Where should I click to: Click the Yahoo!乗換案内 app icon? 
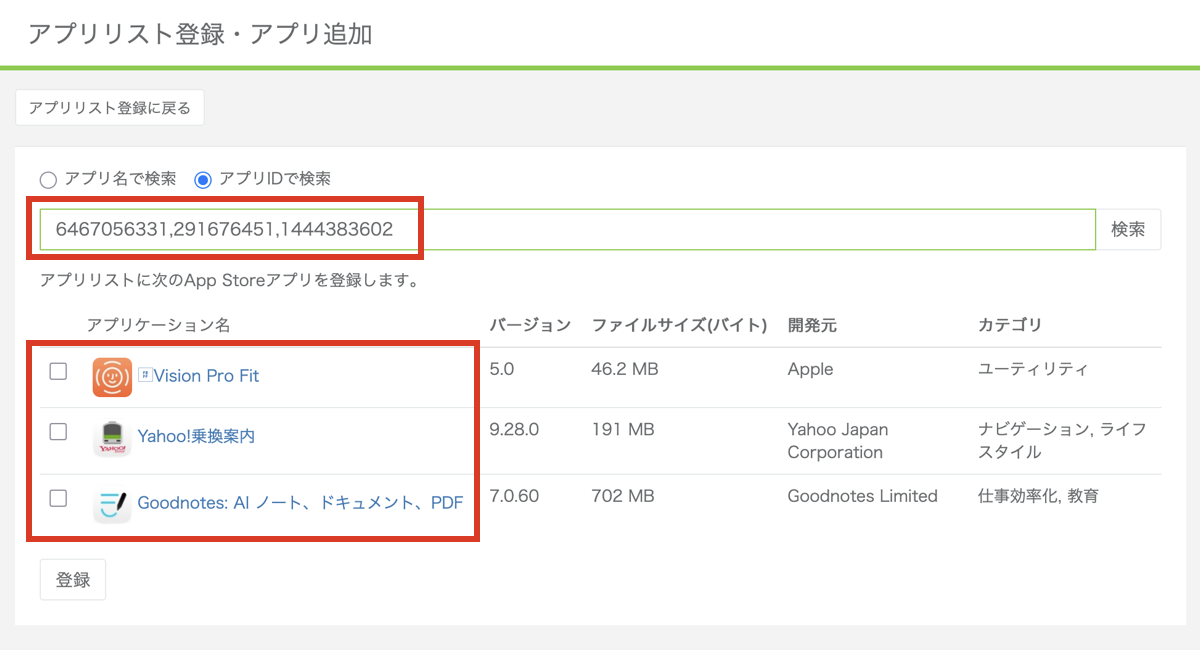112,438
